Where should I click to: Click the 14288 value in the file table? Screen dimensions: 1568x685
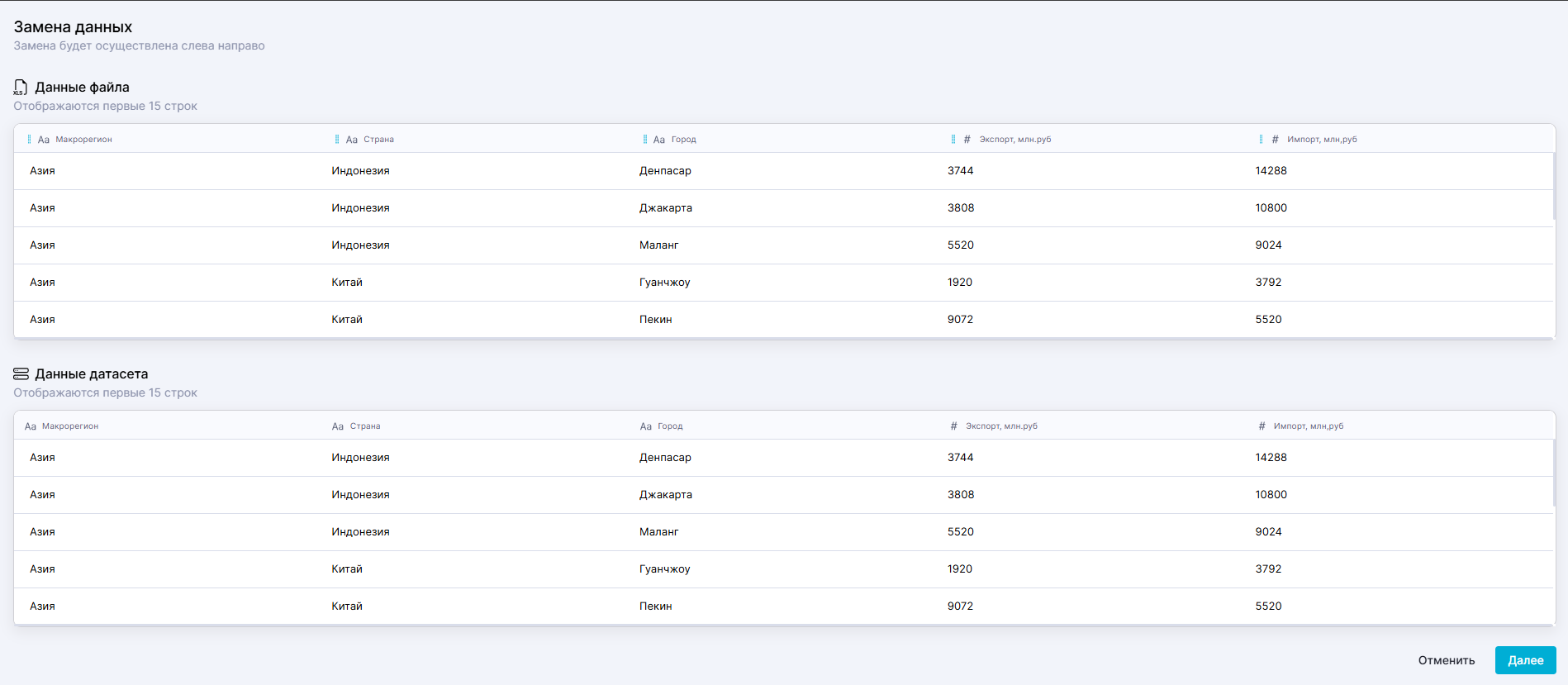(x=1271, y=171)
